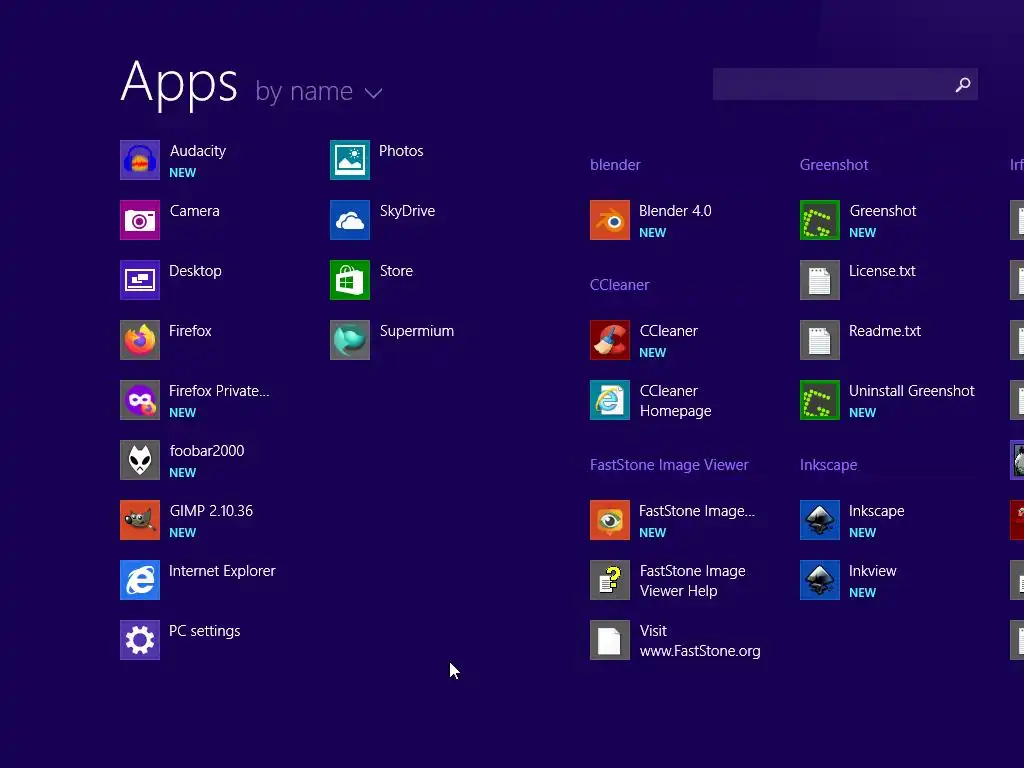1024x768 pixels.
Task: Click the 'Inkview' label text
Action: click(872, 571)
